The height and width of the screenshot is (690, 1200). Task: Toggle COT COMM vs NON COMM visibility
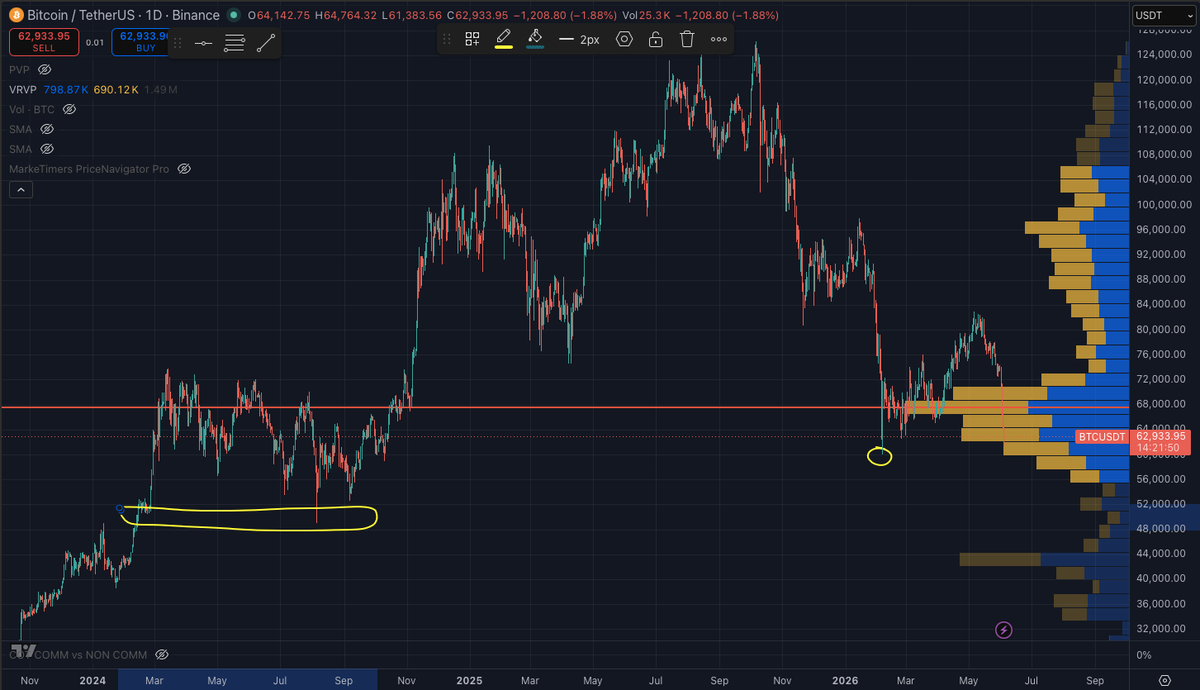point(161,655)
